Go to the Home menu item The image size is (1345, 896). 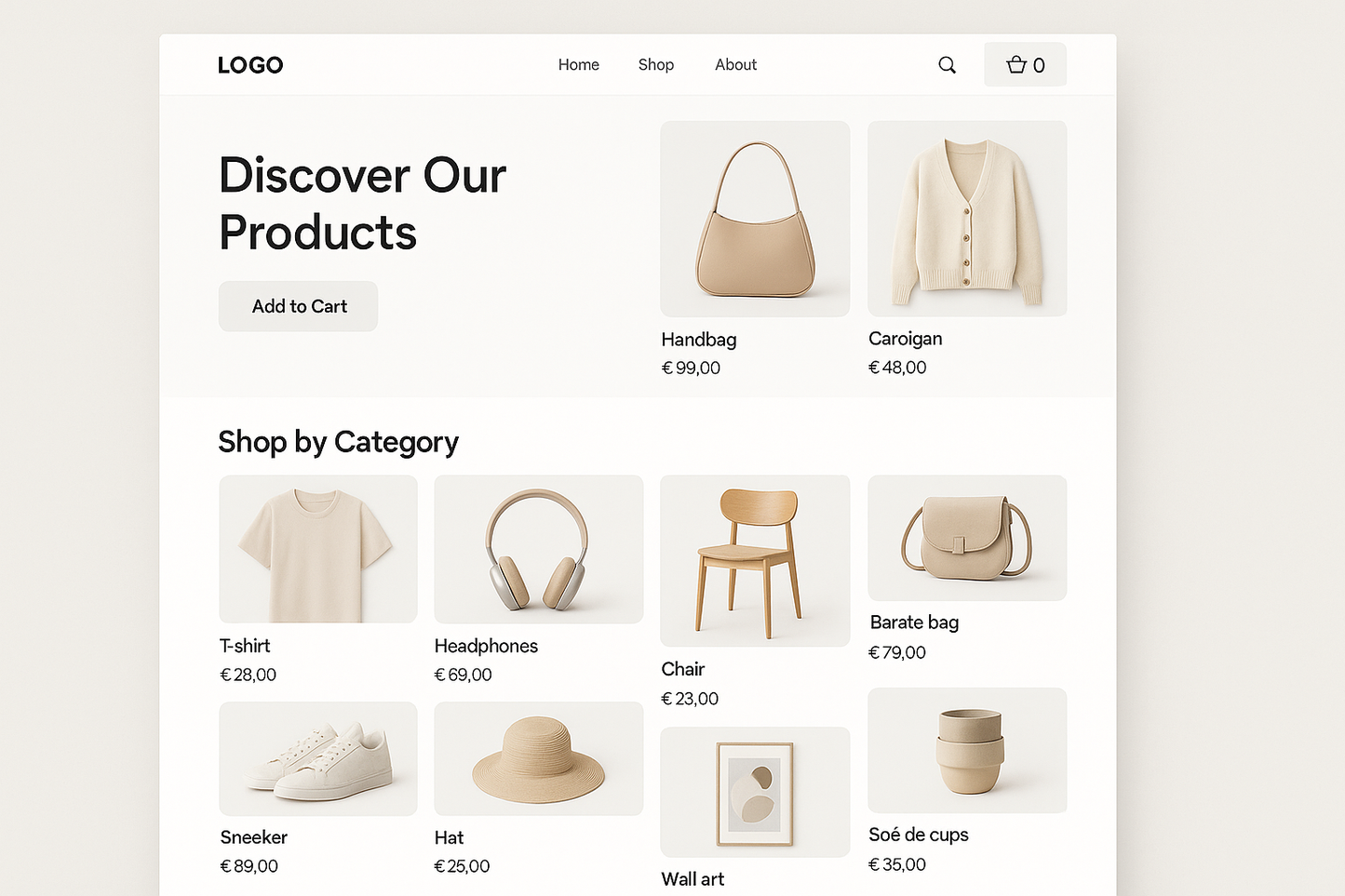(x=578, y=65)
